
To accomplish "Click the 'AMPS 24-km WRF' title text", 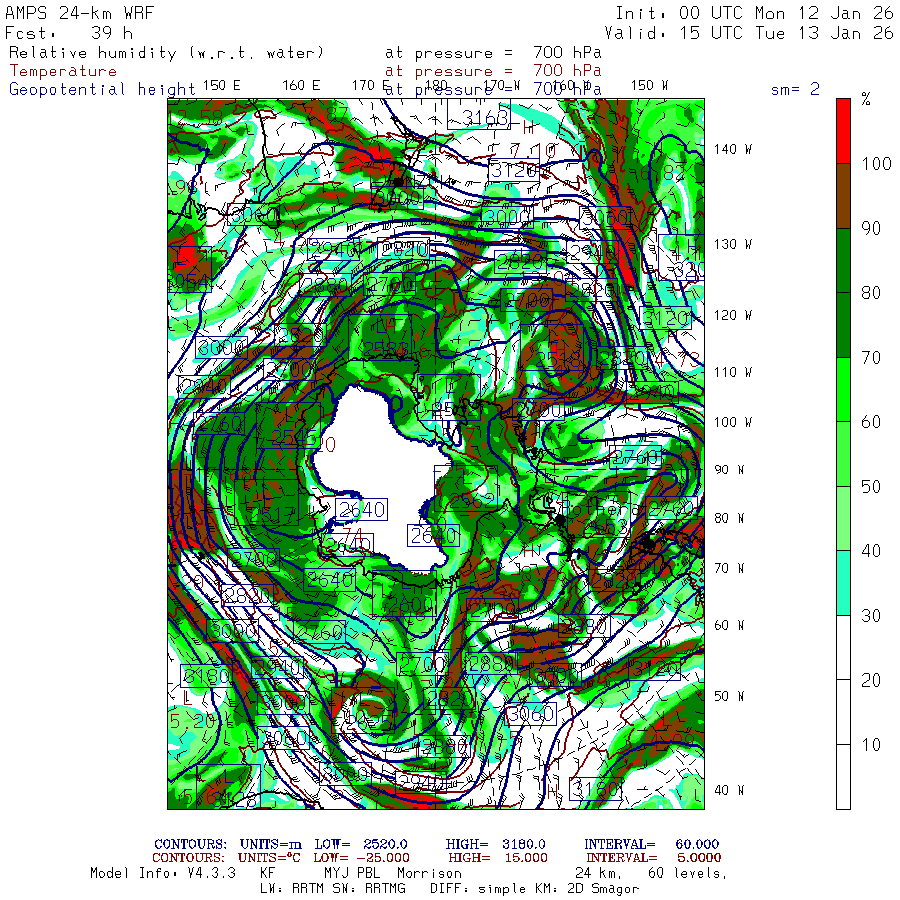I will 79,13.
